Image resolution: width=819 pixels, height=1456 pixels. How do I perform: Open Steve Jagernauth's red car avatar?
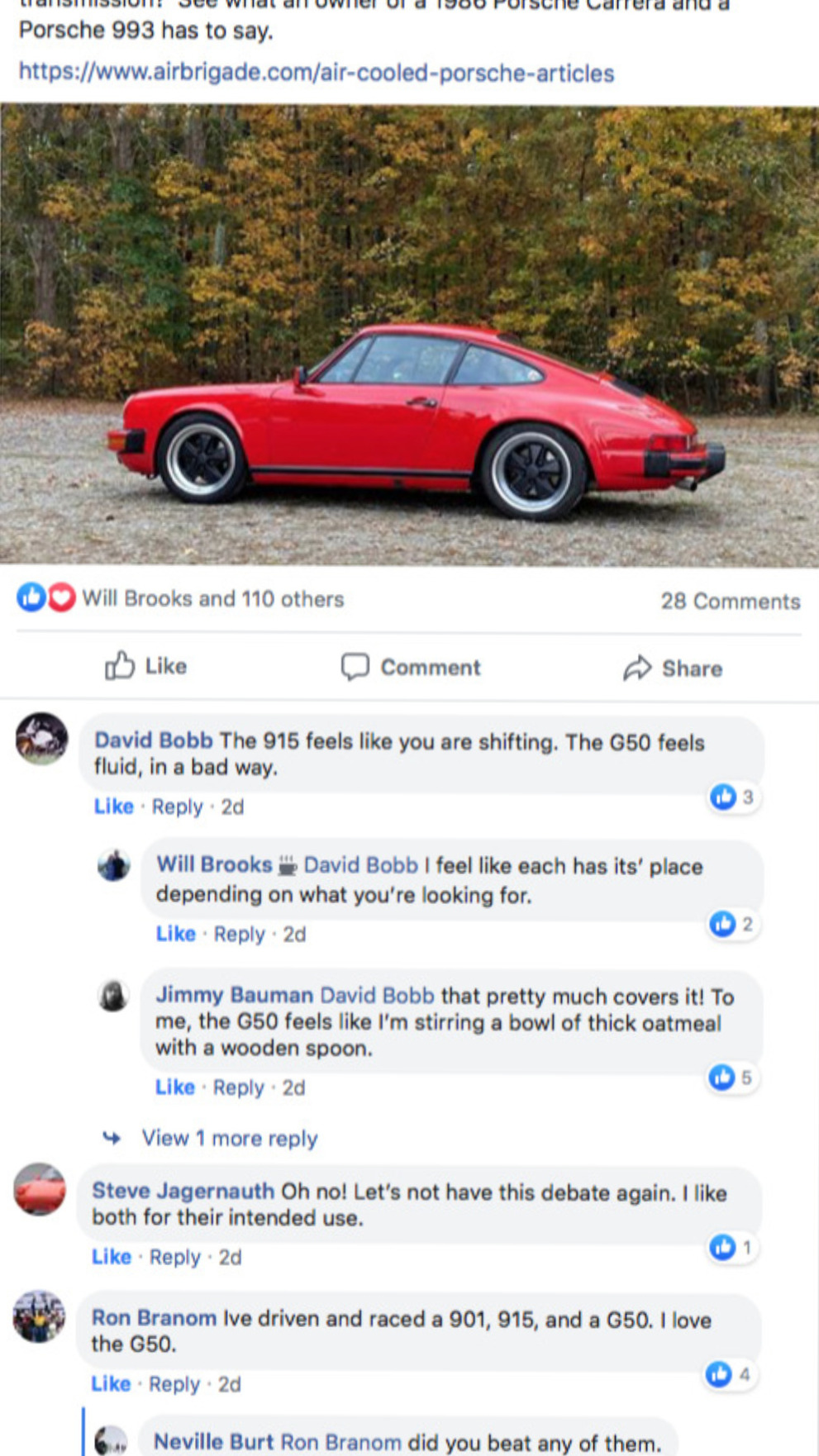tap(40, 1189)
